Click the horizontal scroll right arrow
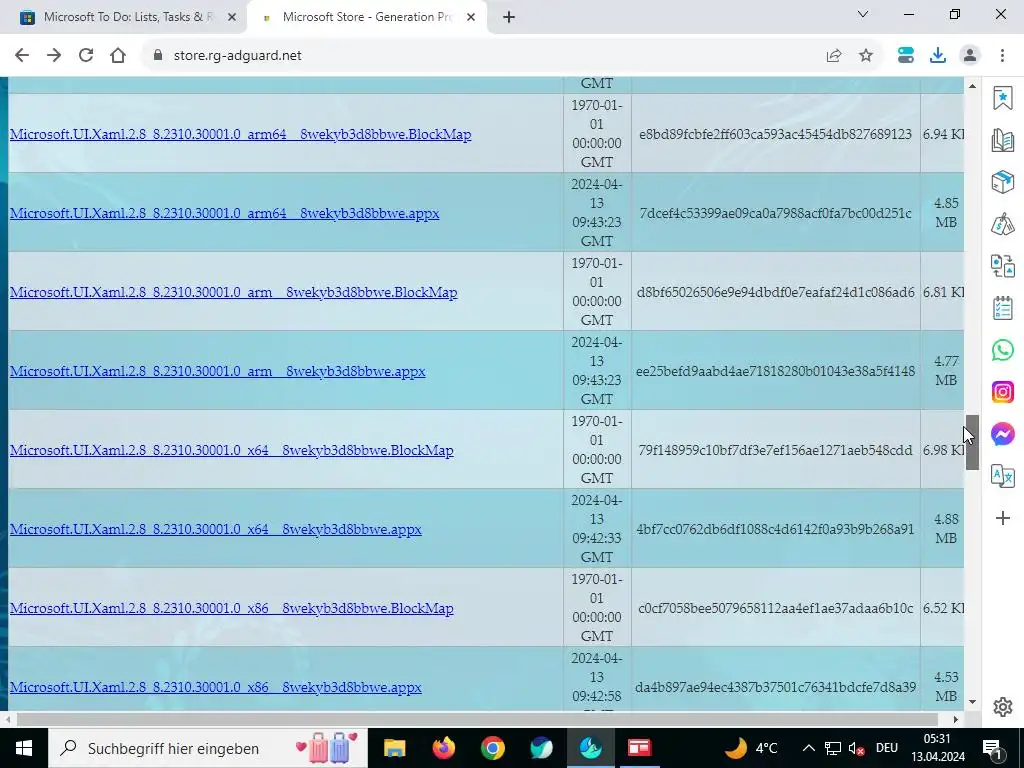1024x768 pixels. click(x=955, y=720)
